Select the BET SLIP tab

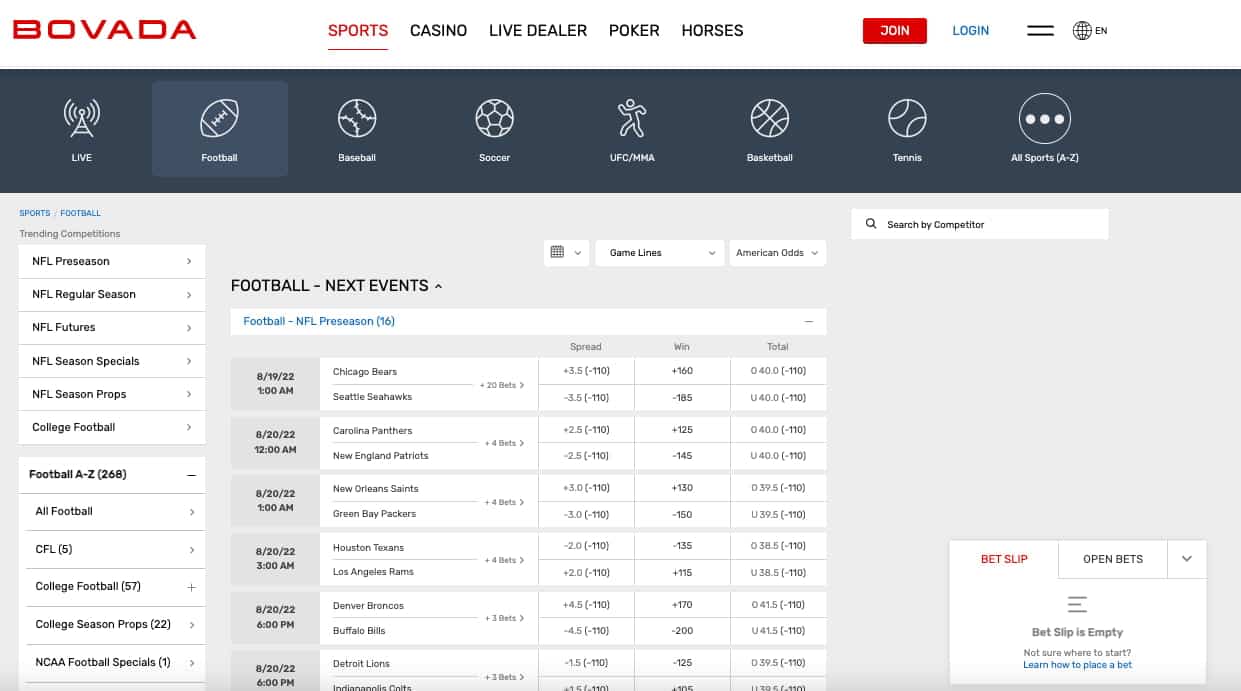coord(1004,559)
